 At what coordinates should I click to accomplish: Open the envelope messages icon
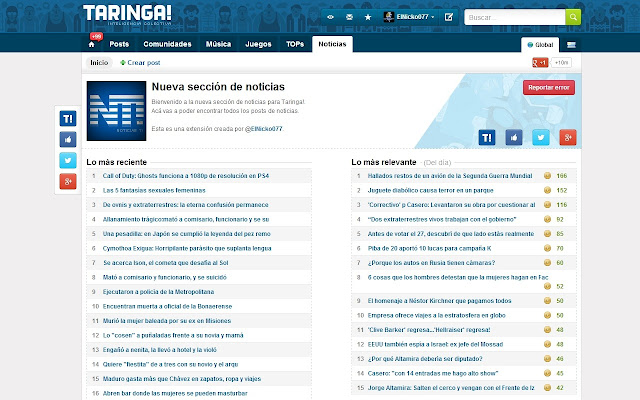(349, 17)
